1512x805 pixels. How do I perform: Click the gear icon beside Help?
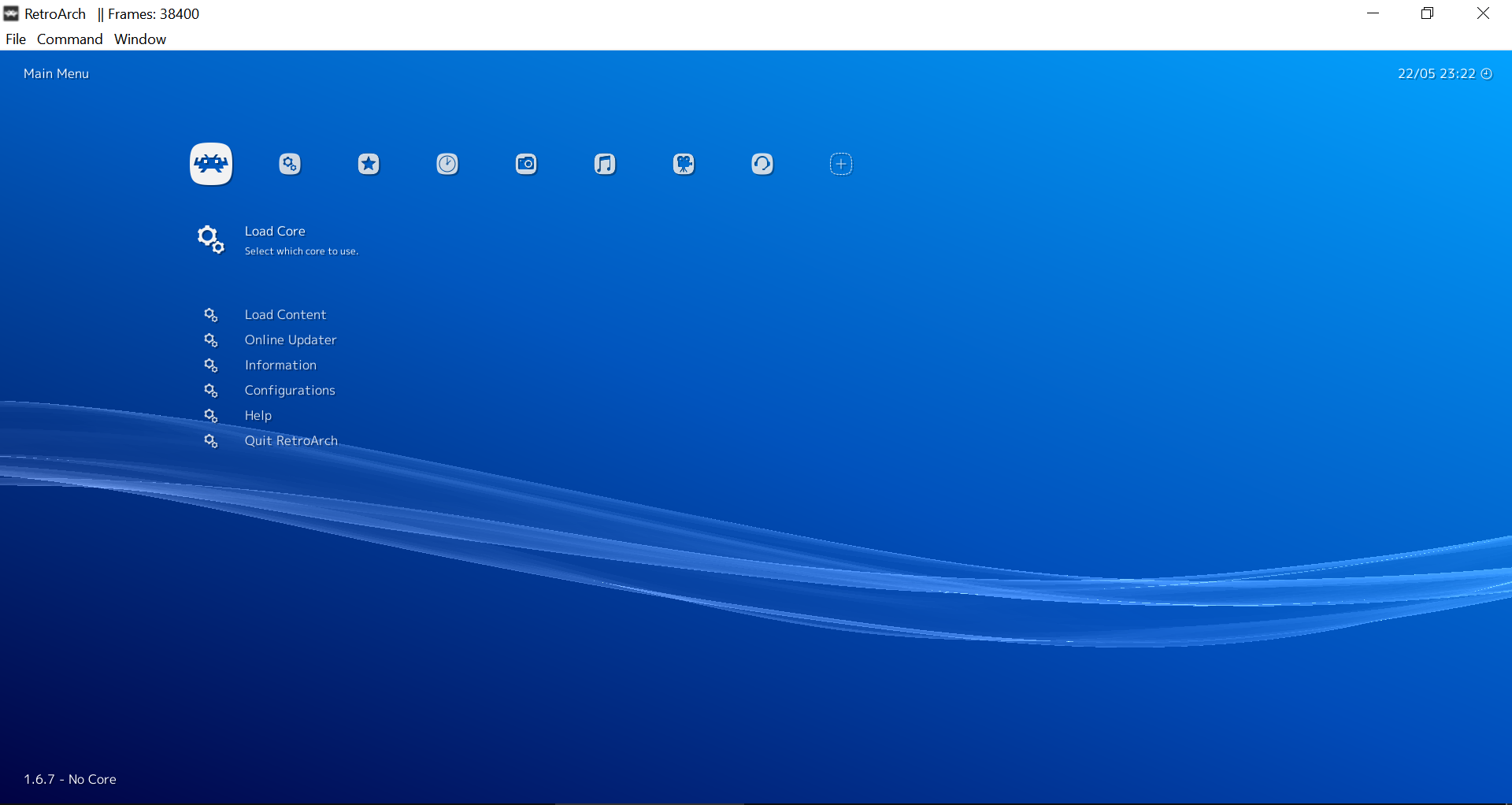[x=211, y=416]
